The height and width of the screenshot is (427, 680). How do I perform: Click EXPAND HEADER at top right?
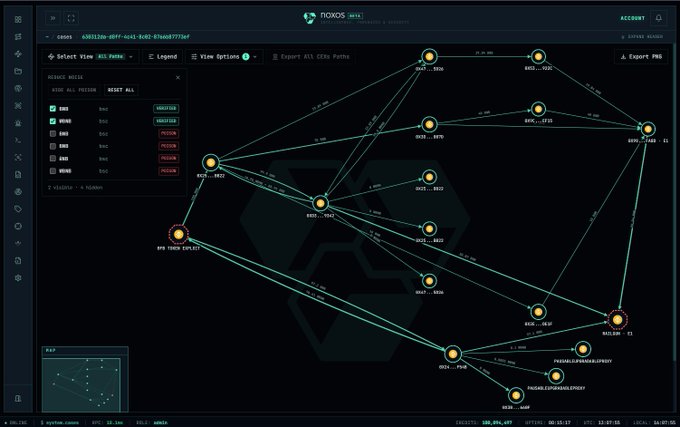pos(642,37)
